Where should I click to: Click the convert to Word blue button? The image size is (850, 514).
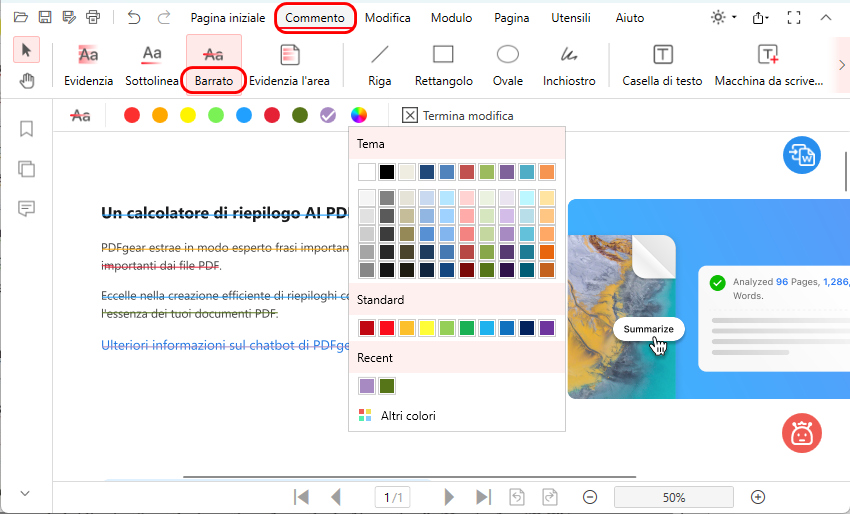tap(802, 155)
